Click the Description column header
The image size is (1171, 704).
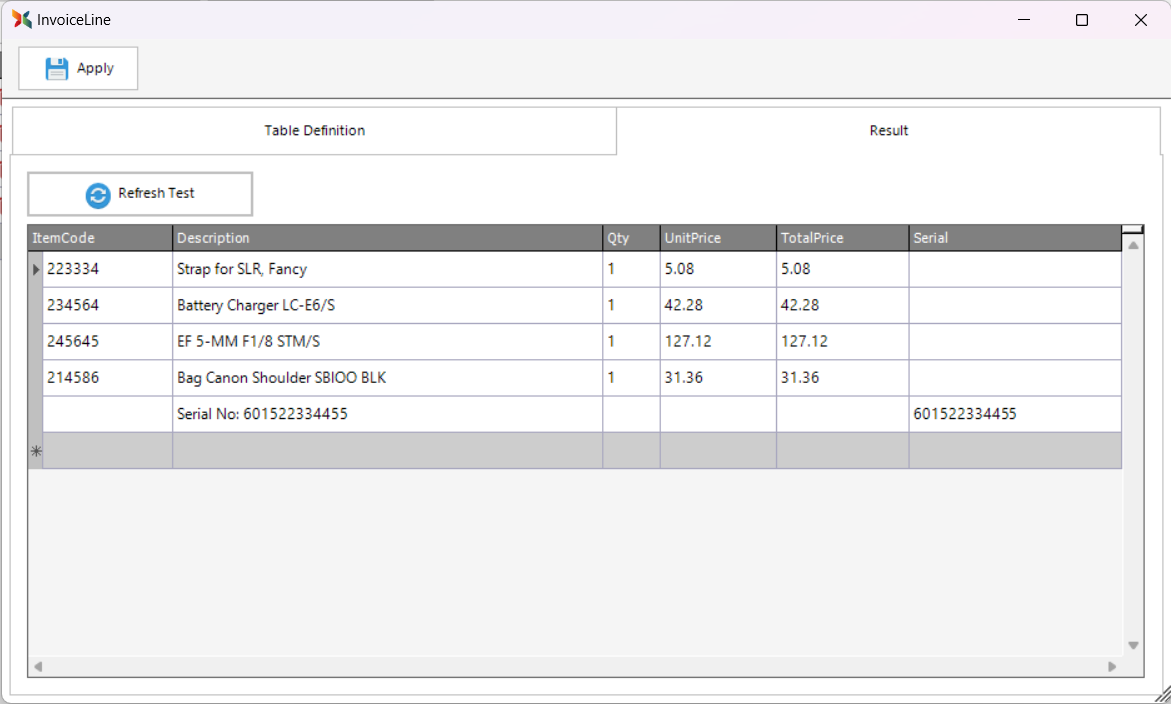tap(387, 238)
